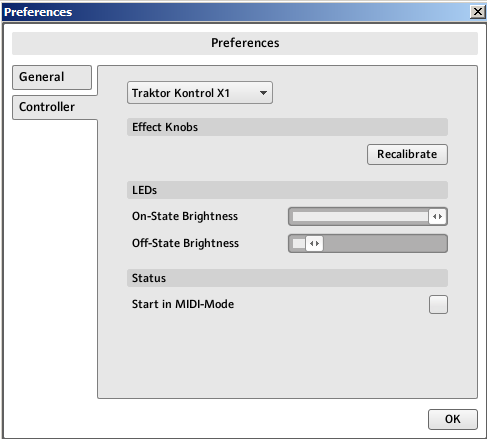Switch to the General tab
Viewport: 487px width, 439px height.
[x=52, y=77]
